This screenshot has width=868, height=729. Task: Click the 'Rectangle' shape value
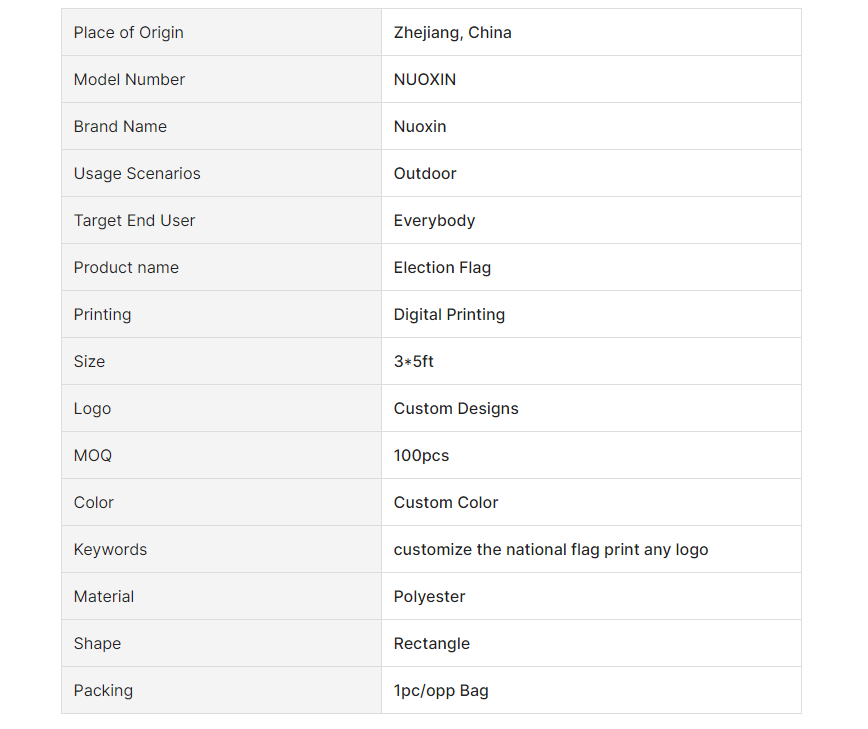(431, 644)
